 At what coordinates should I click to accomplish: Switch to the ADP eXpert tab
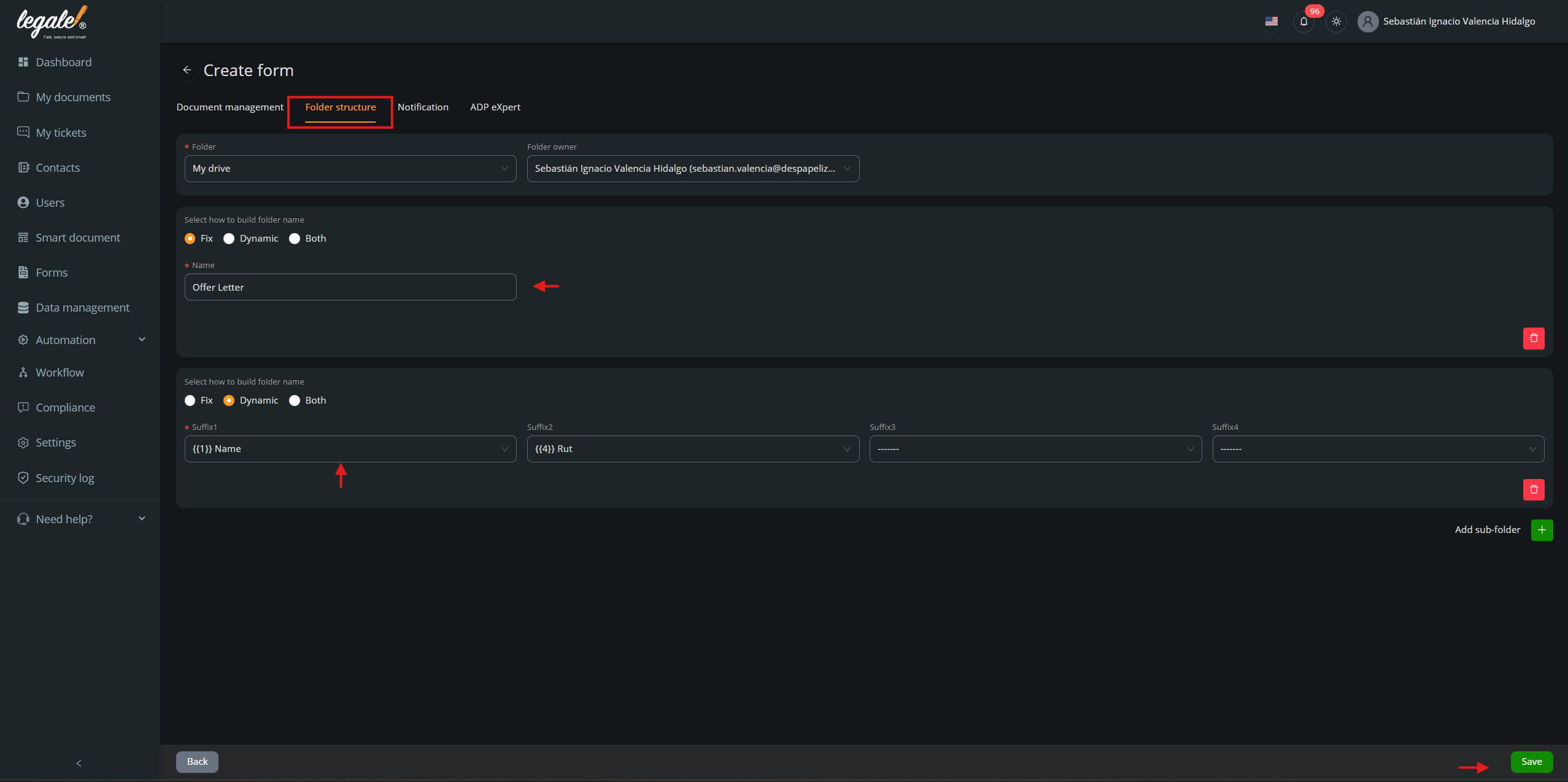click(x=495, y=107)
